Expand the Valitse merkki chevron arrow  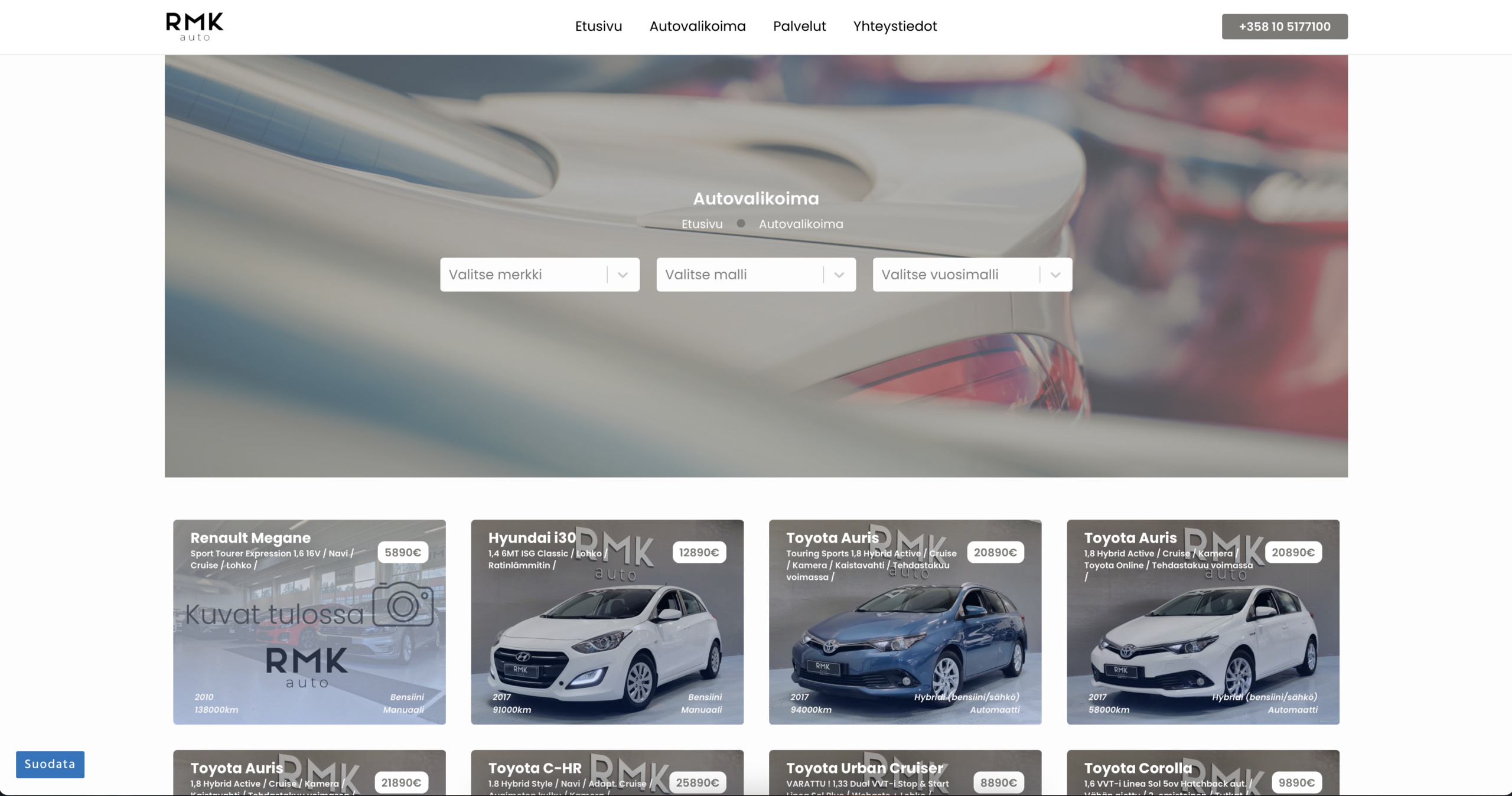coord(623,275)
